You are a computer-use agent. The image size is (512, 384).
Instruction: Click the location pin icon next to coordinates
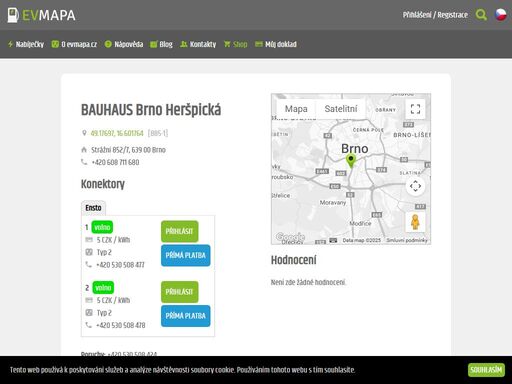84,133
